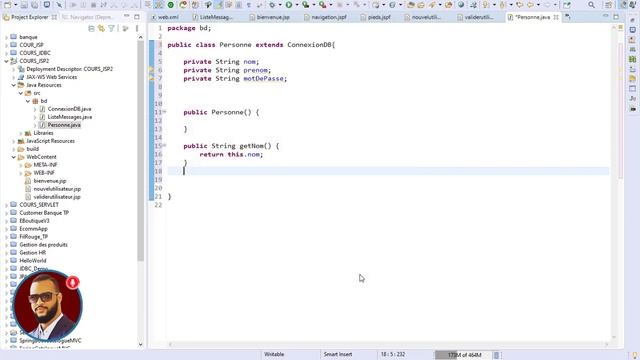Select validerutilisateur.jsp in WebContent
The image size is (640, 360).
coord(57,197)
